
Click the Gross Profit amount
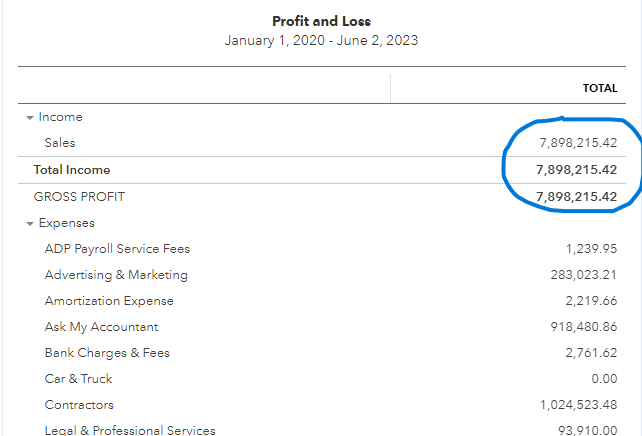pos(576,197)
